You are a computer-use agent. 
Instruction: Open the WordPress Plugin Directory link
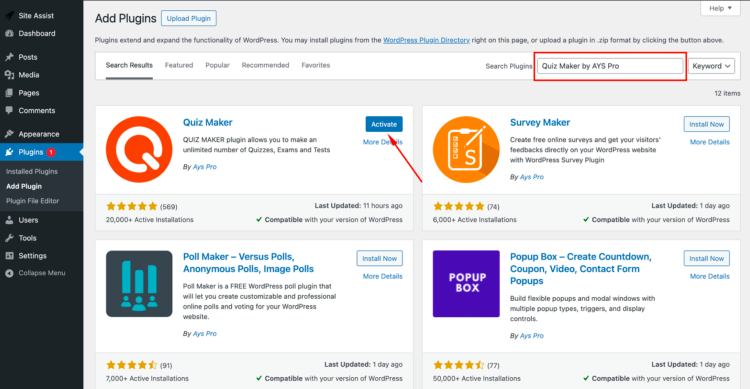point(426,40)
